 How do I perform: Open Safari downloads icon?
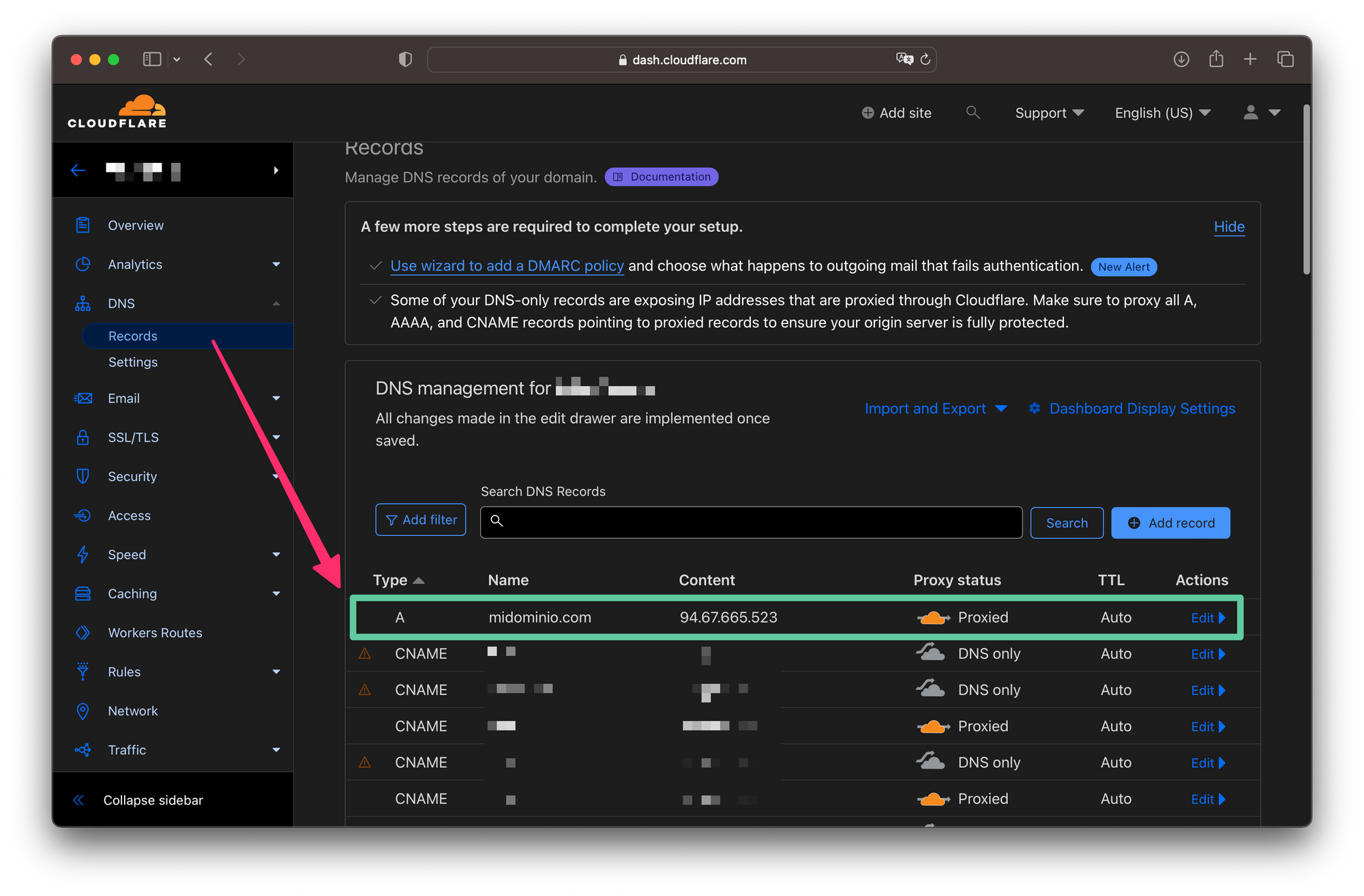click(x=1181, y=59)
